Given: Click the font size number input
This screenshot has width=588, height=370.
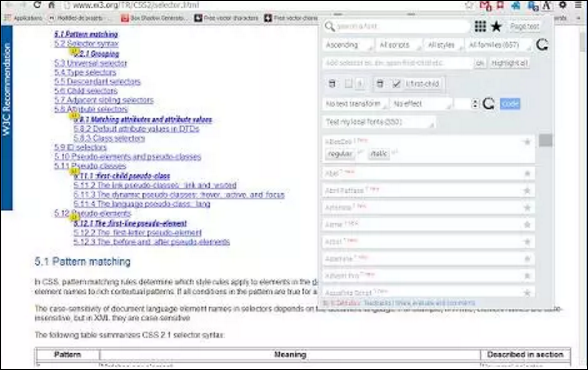Looking at the screenshot, I should [x=463, y=103].
